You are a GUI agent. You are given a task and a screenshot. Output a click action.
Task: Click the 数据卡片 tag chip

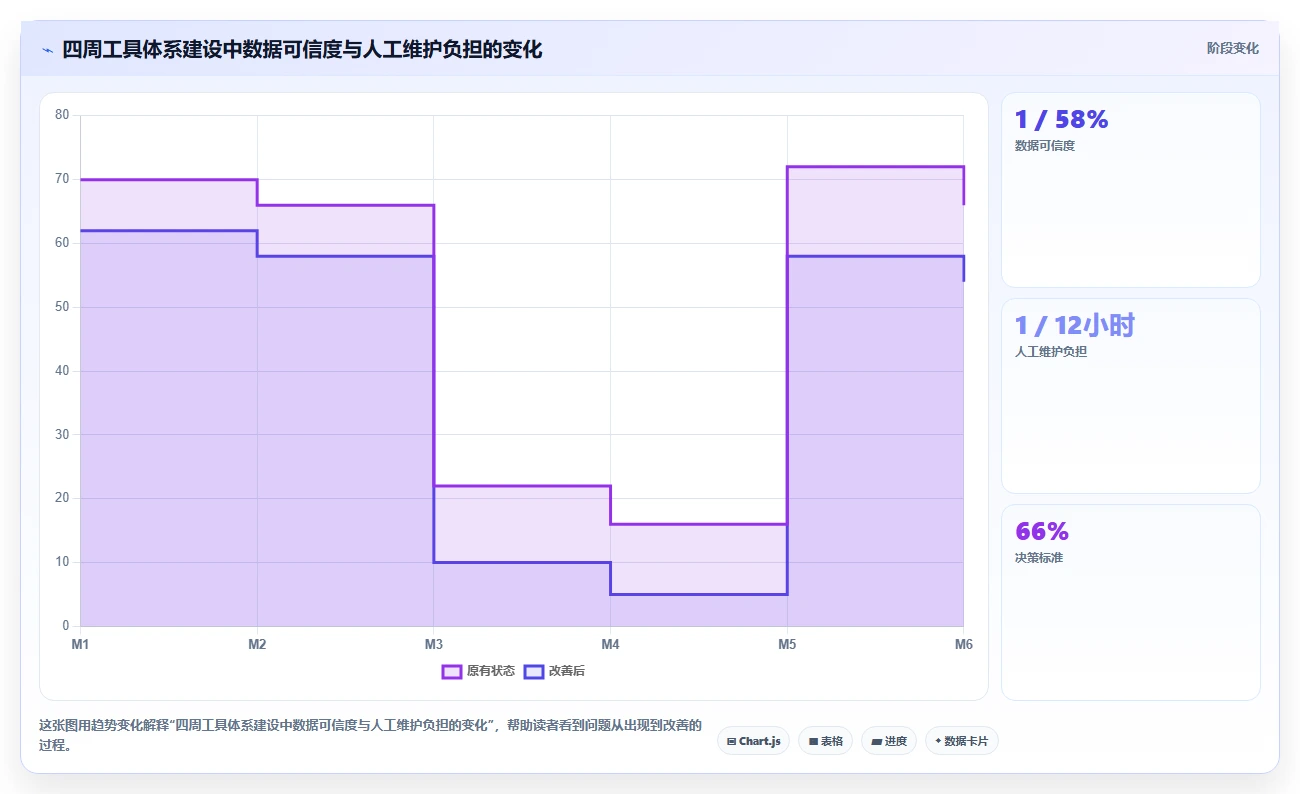coord(962,741)
